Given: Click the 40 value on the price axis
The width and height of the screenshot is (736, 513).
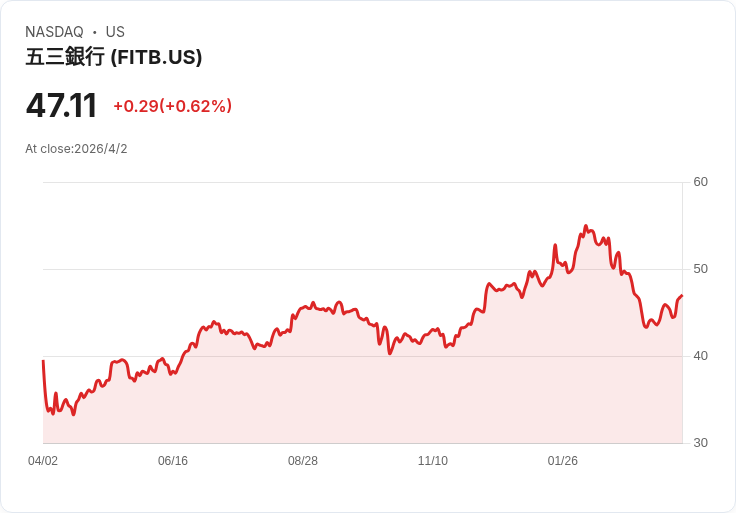Looking at the screenshot, I should coord(700,356).
